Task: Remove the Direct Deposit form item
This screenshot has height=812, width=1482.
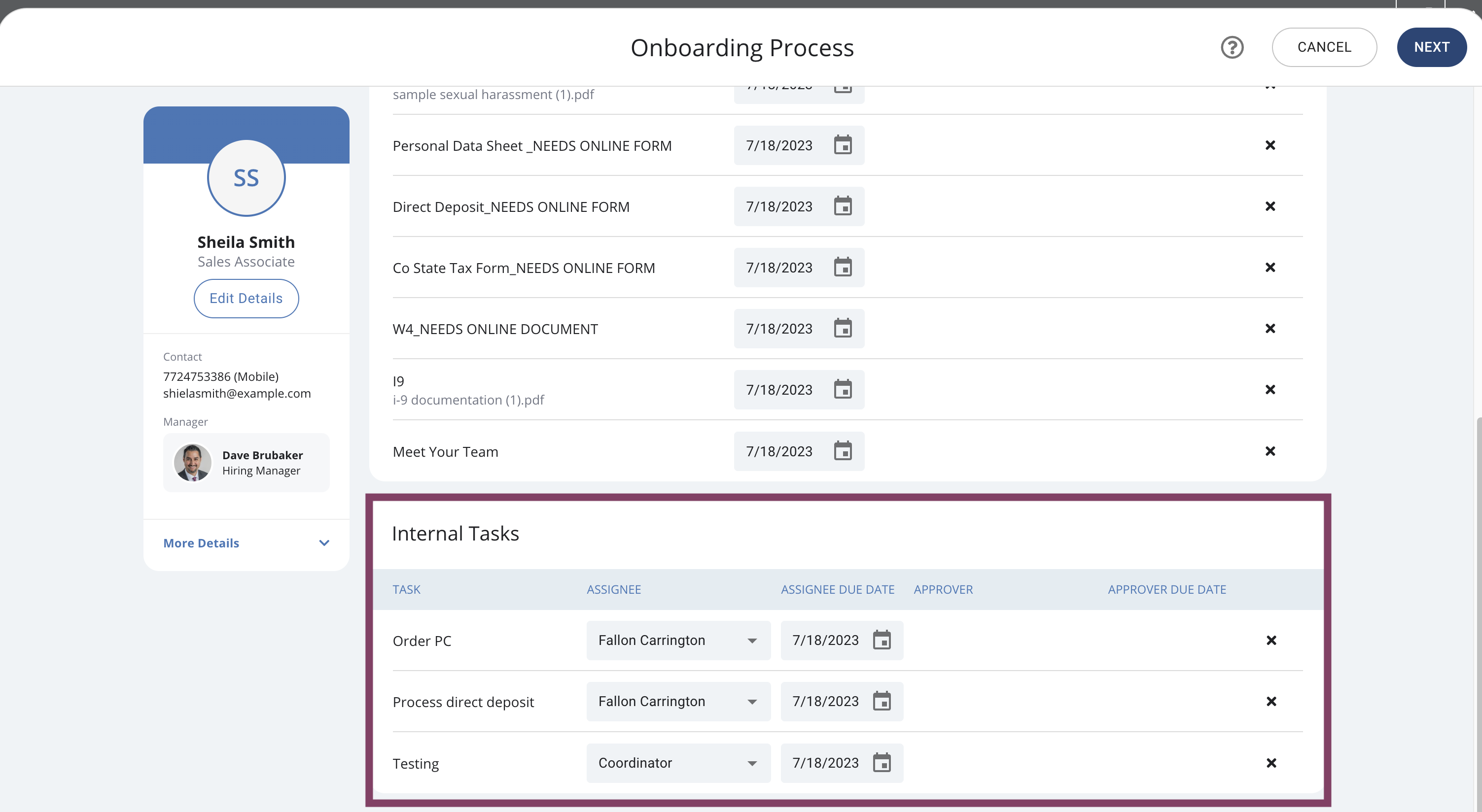Action: tap(1270, 206)
